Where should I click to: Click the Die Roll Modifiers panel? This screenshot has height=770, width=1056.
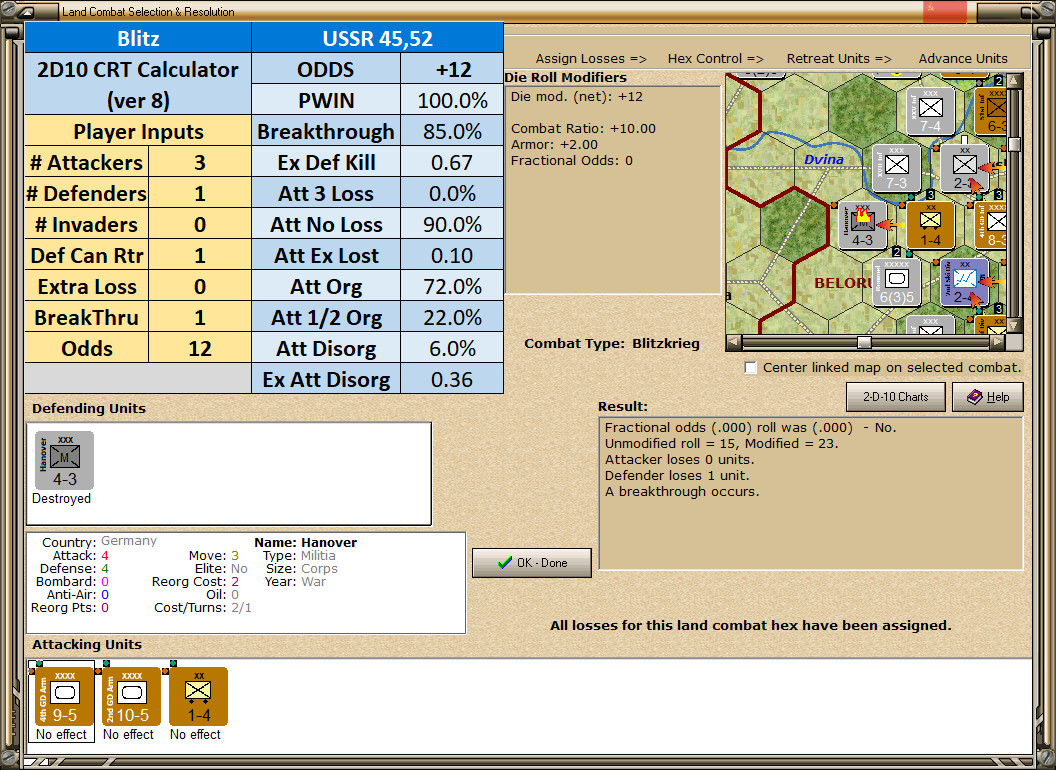click(613, 190)
